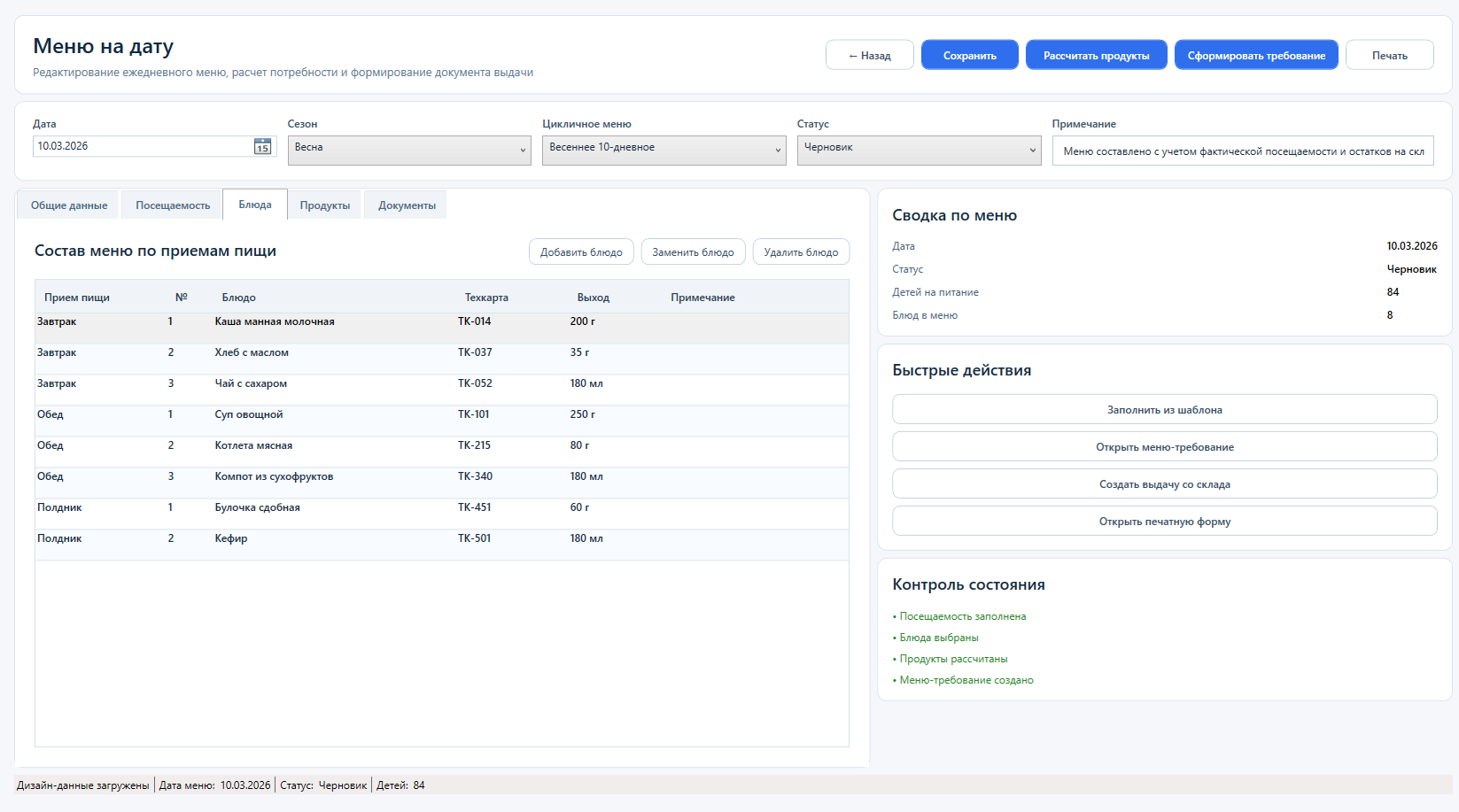Click the Примечание text field
This screenshot has height=812, width=1459.
1242,151
